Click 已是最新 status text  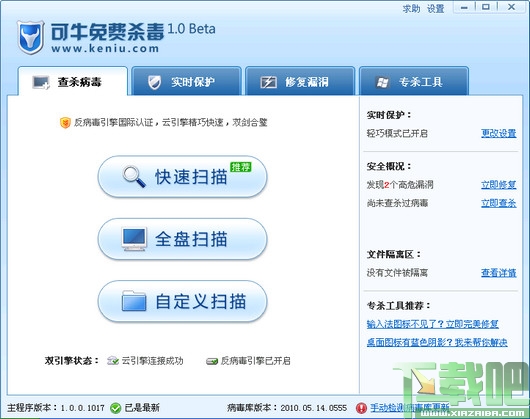coord(142,408)
